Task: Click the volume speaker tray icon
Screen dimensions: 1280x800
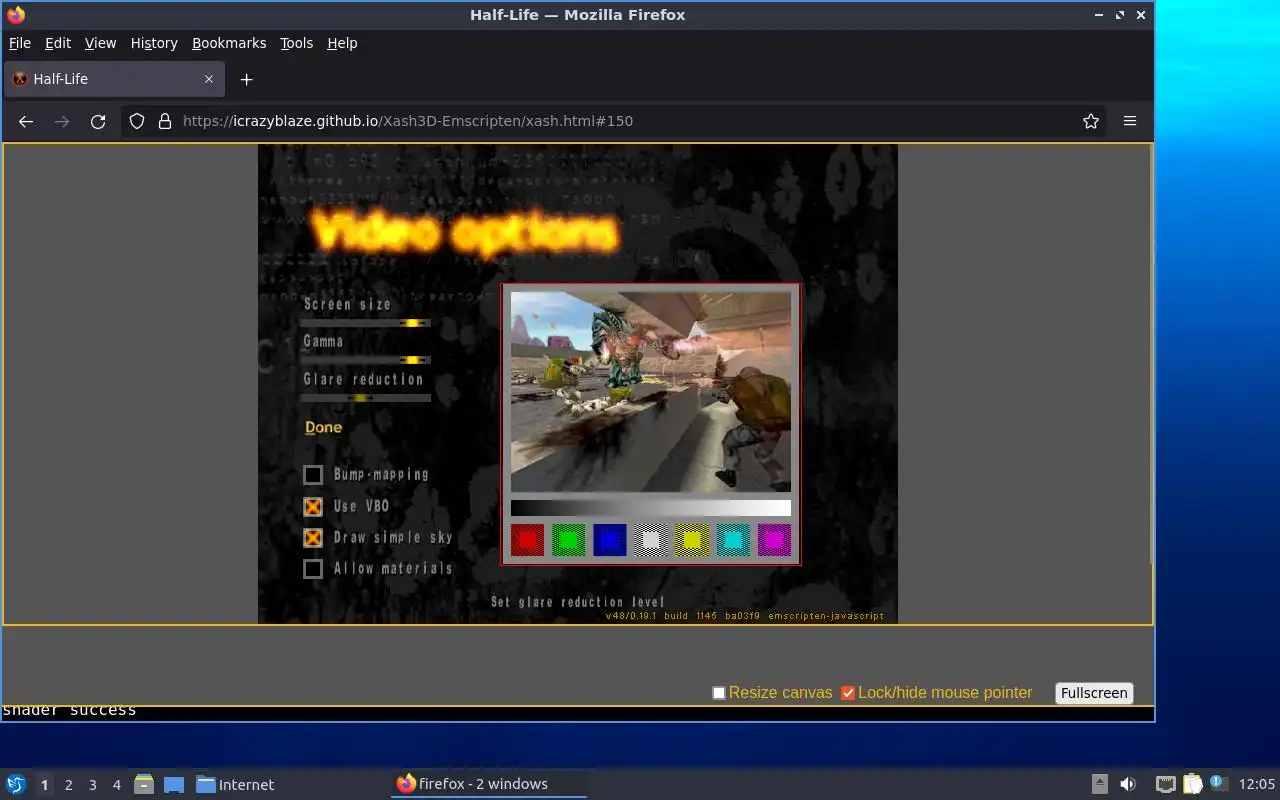Action: pos(1128,784)
